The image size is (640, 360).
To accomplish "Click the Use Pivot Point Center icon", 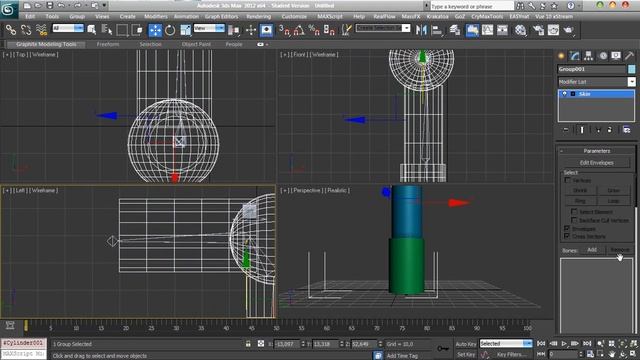I will (x=234, y=30).
